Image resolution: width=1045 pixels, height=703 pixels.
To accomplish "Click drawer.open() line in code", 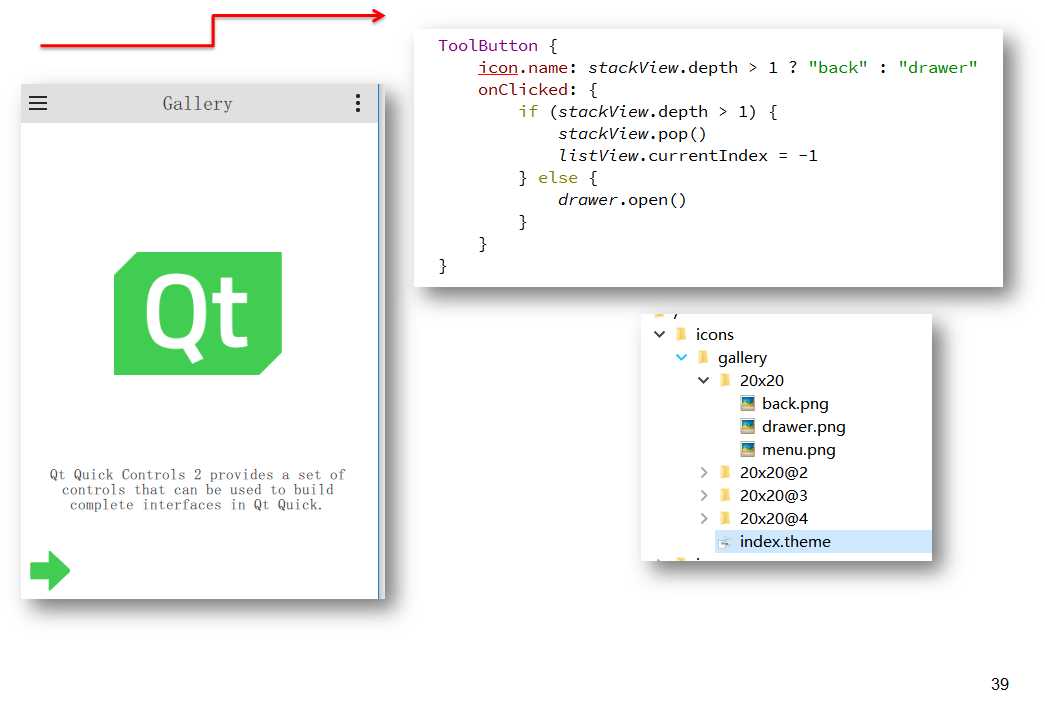I will click(x=622, y=199).
